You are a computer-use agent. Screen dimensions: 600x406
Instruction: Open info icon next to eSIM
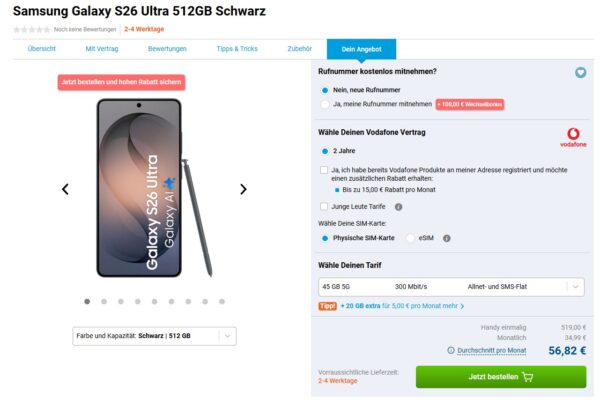[446, 239]
